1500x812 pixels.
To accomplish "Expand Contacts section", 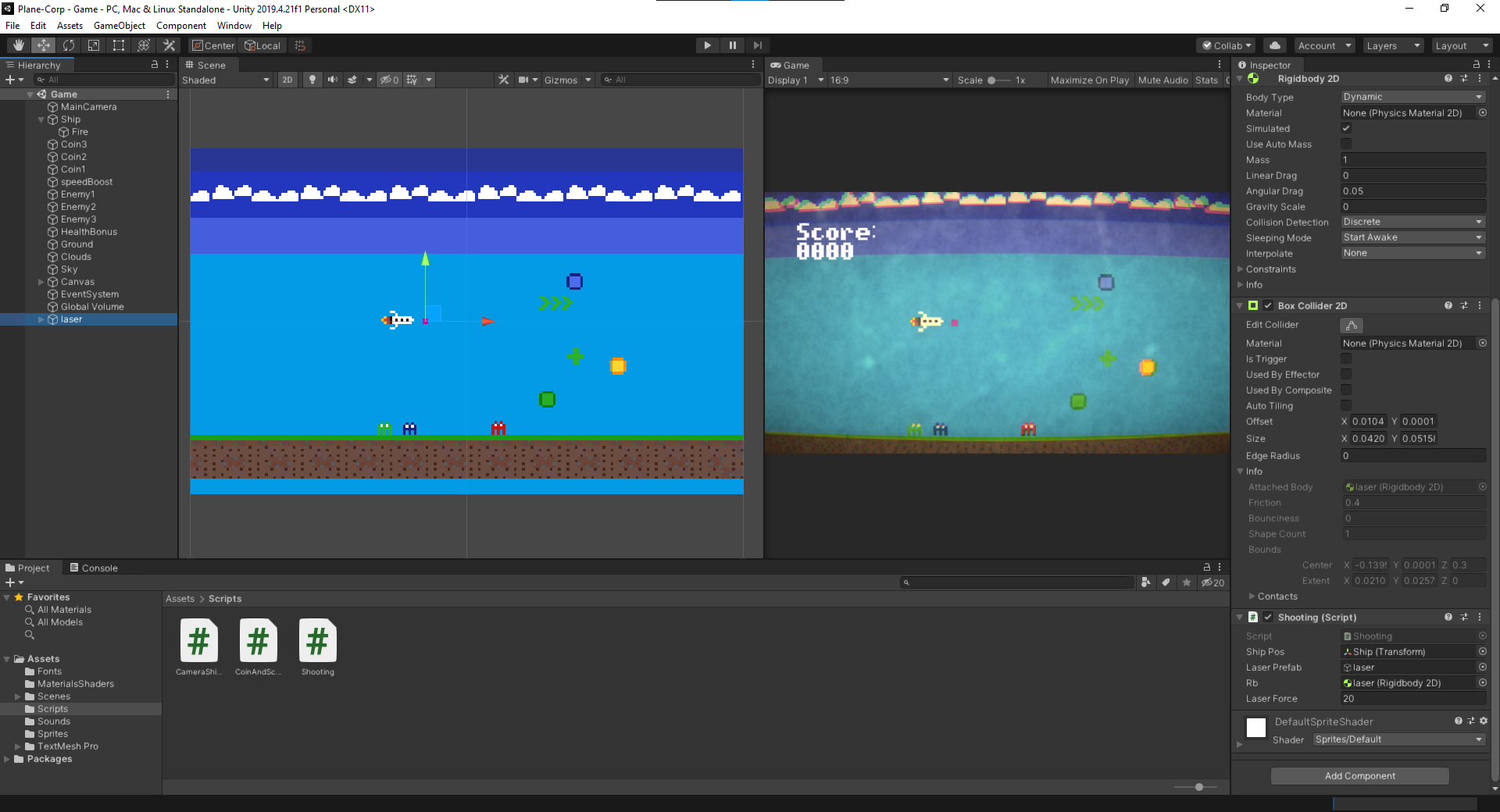I will [x=1252, y=596].
